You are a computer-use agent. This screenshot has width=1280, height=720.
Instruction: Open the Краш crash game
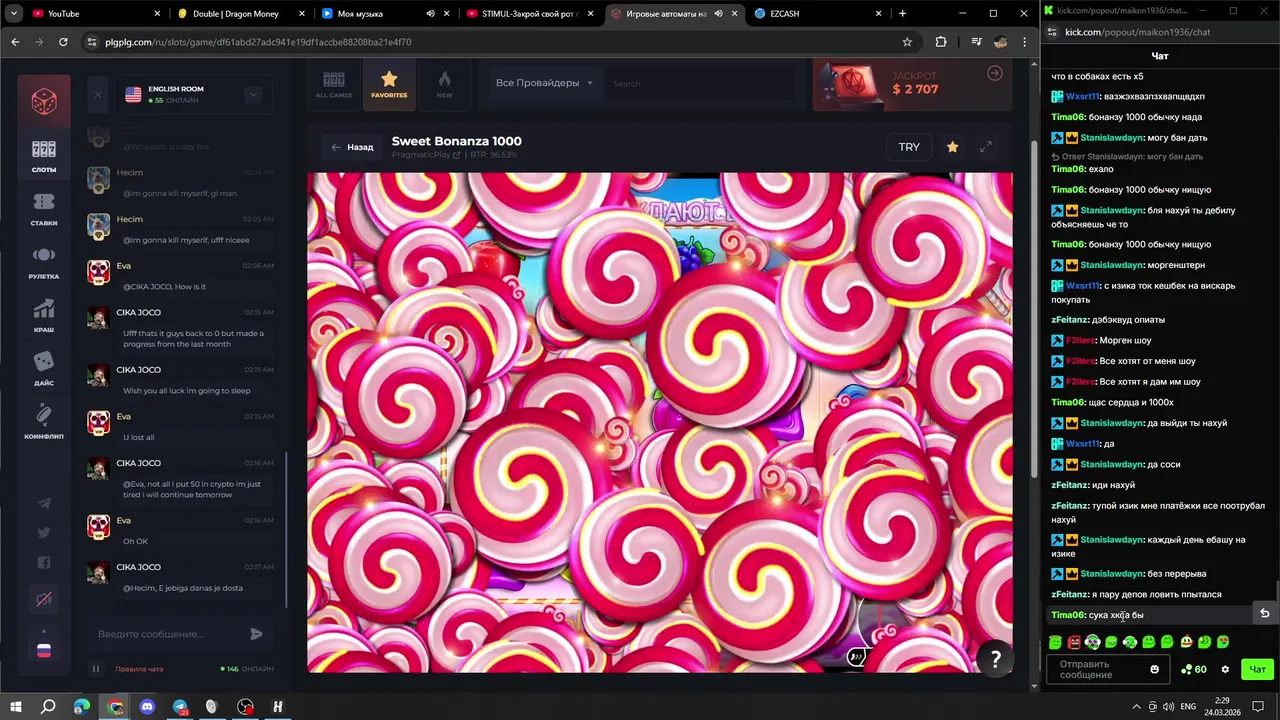tap(44, 316)
